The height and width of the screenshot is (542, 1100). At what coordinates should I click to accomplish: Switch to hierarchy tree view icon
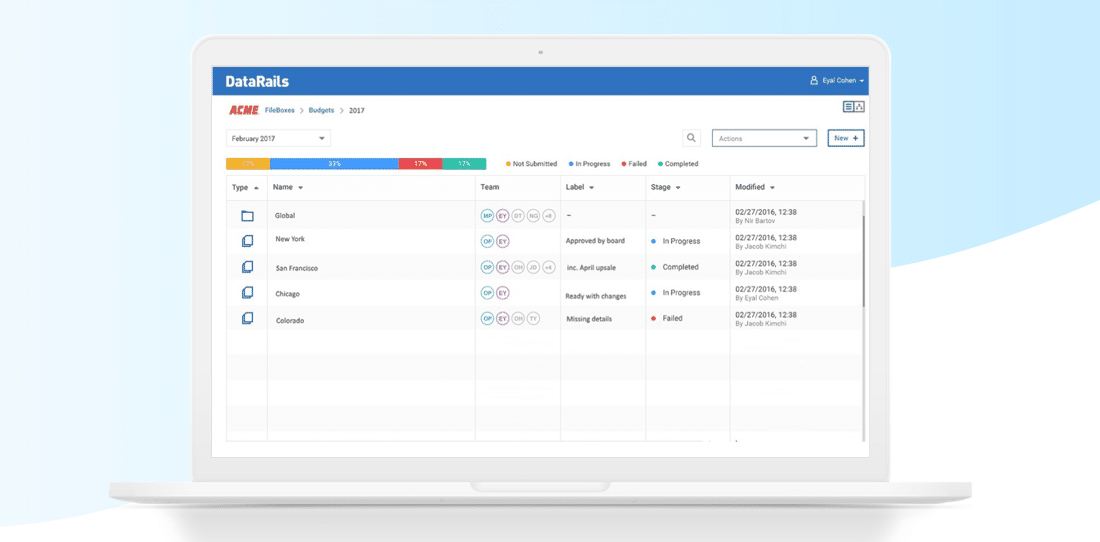(x=859, y=107)
